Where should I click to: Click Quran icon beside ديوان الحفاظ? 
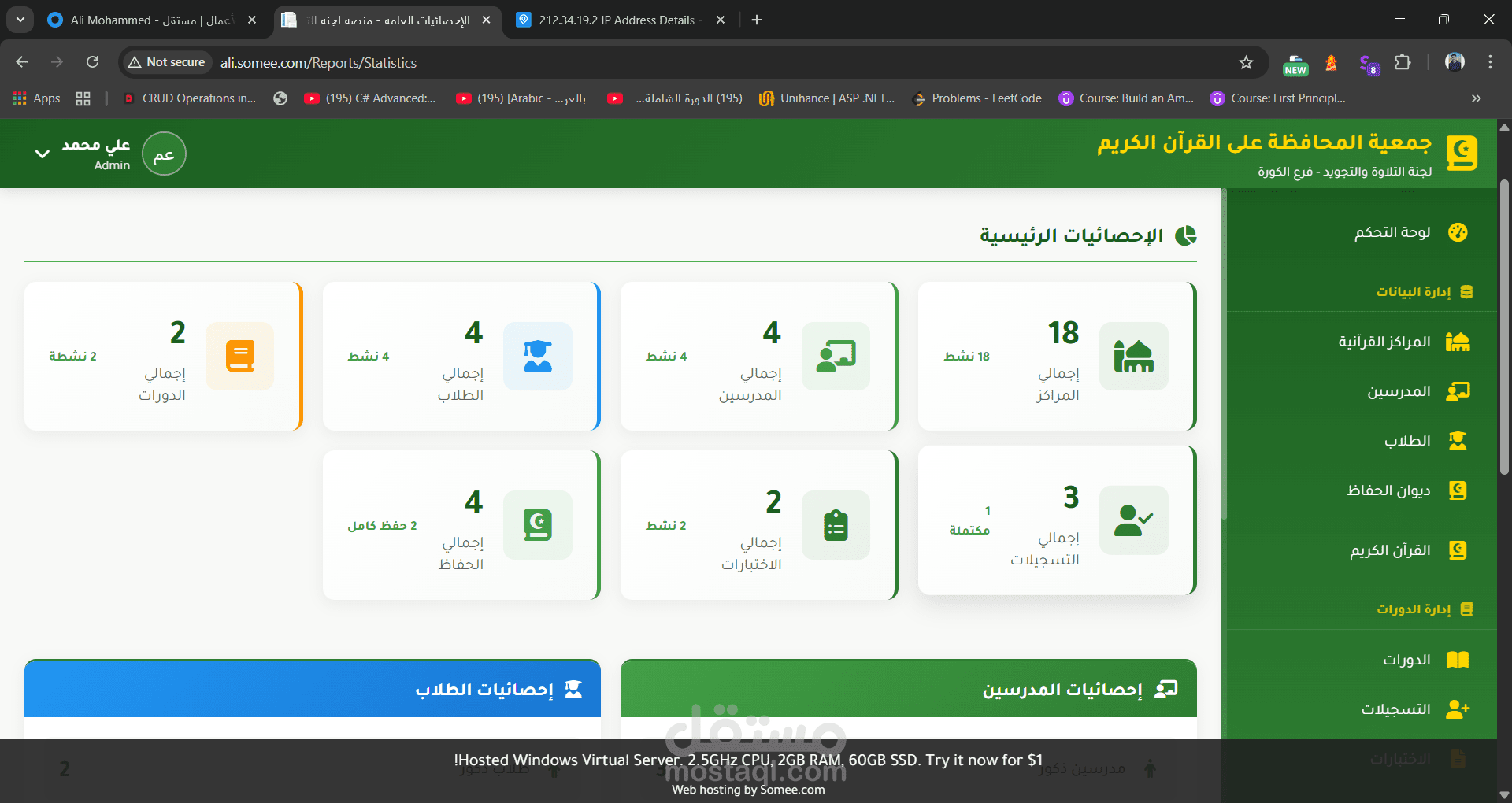[1458, 490]
